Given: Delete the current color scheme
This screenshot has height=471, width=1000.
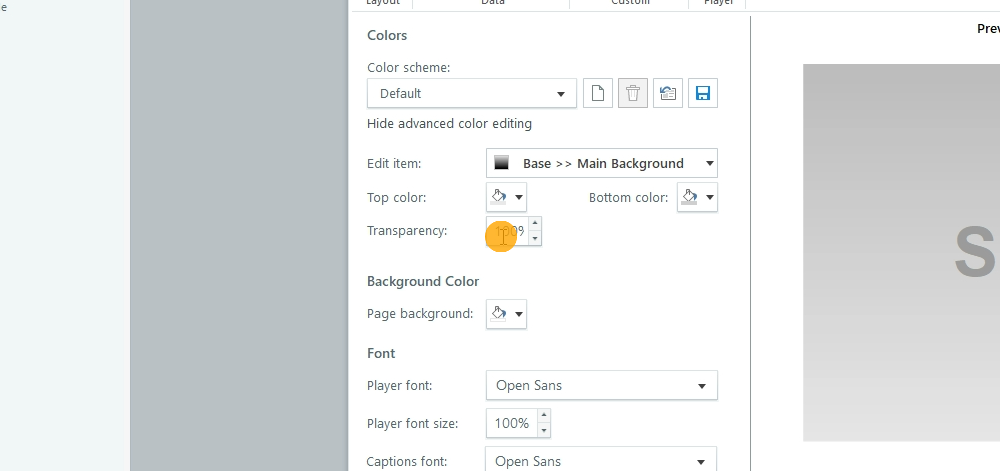Looking at the screenshot, I should tap(633, 94).
